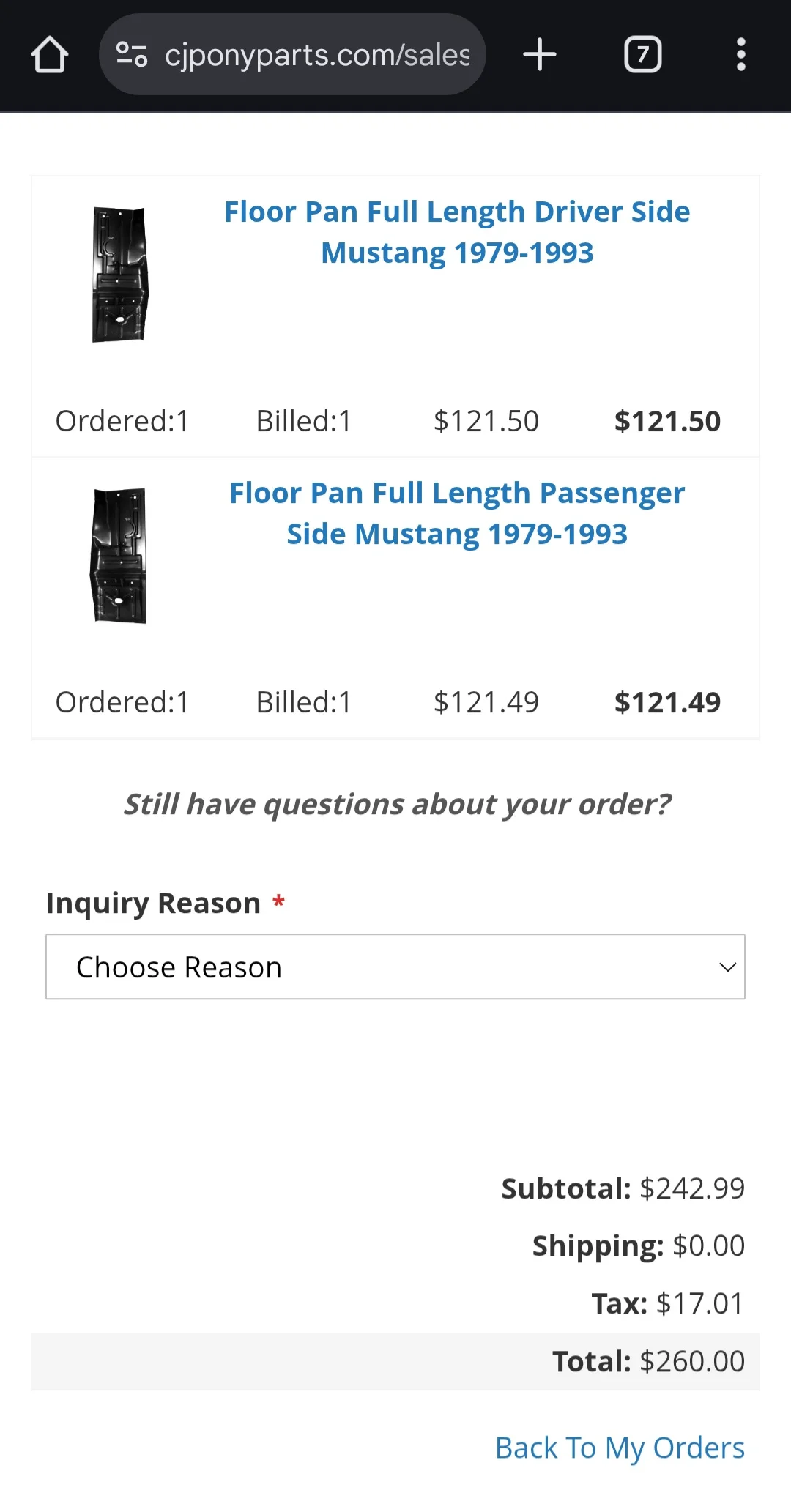This screenshot has height=1512, width=791.
Task: Click the Subtotal $242.99 line
Action: [x=623, y=1188]
